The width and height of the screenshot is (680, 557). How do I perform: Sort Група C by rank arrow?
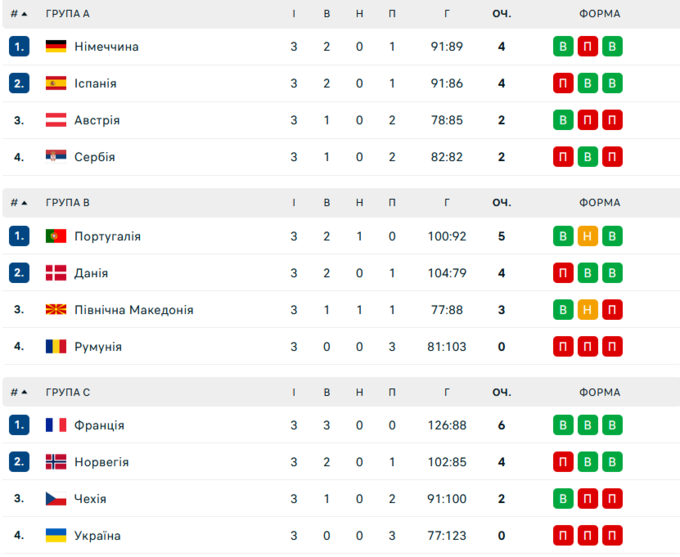(x=24, y=392)
